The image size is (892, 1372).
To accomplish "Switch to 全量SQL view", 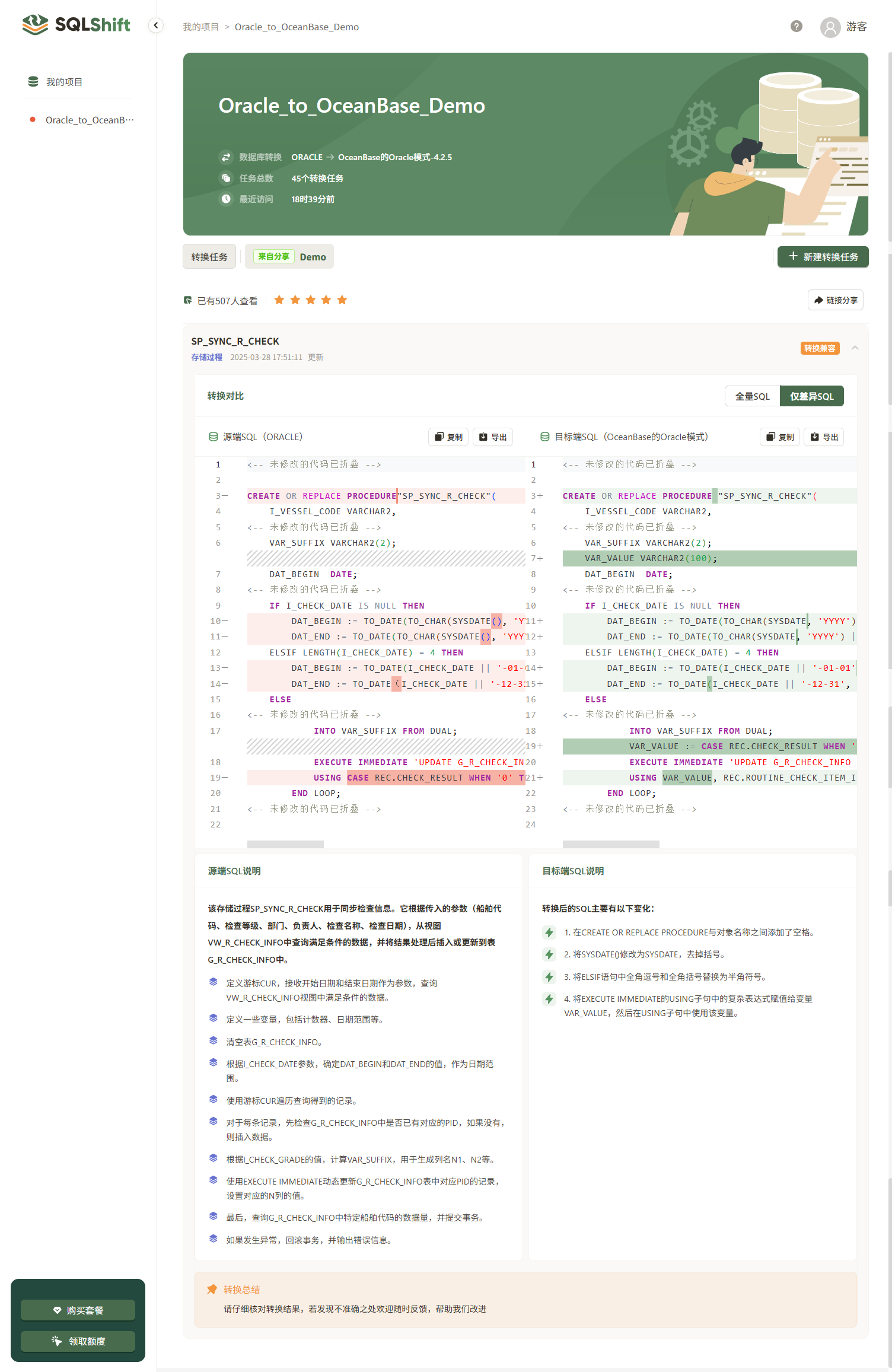I will 752,396.
